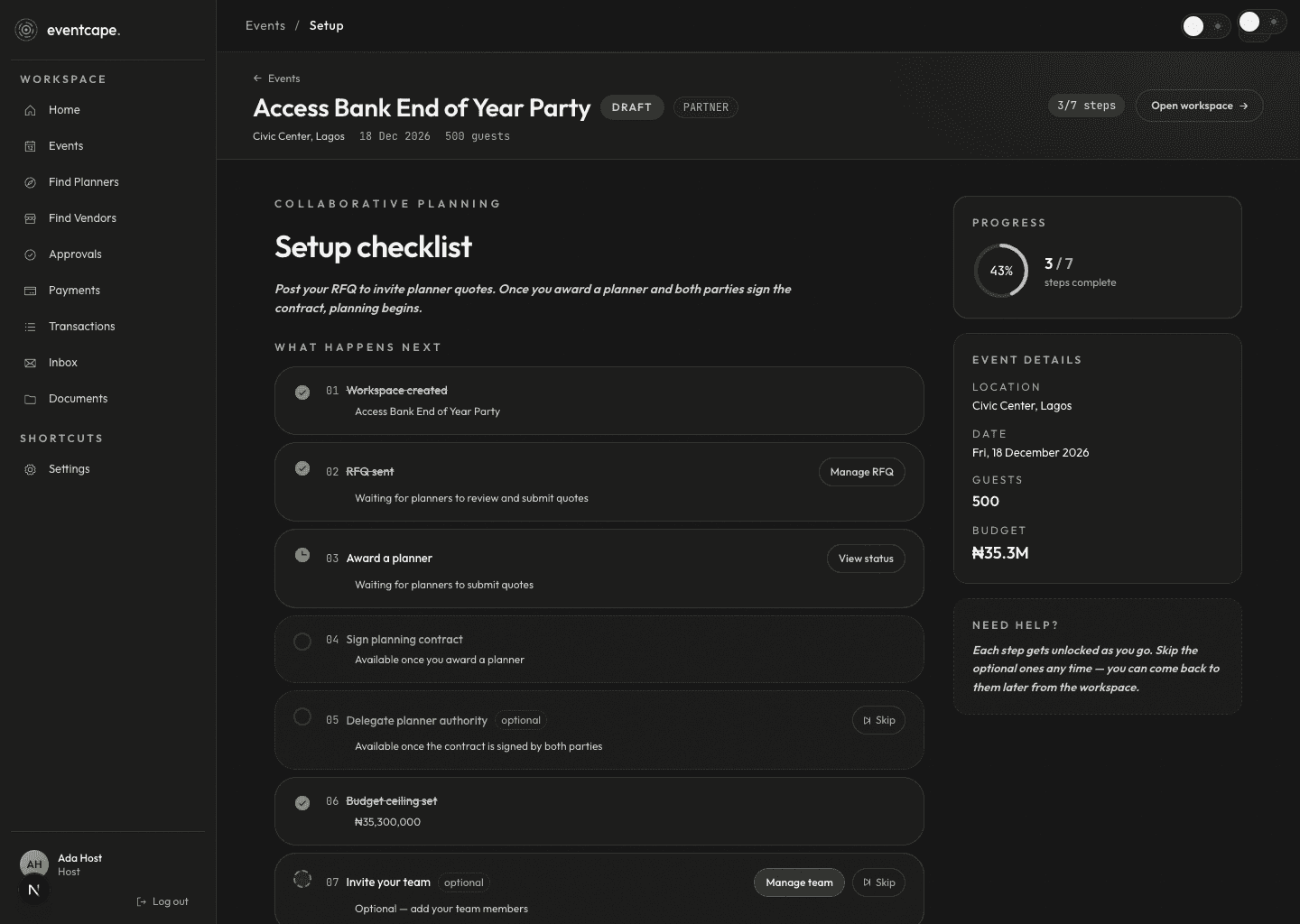Click the AH user avatar
This screenshot has height=924, width=1300.
tap(34, 864)
